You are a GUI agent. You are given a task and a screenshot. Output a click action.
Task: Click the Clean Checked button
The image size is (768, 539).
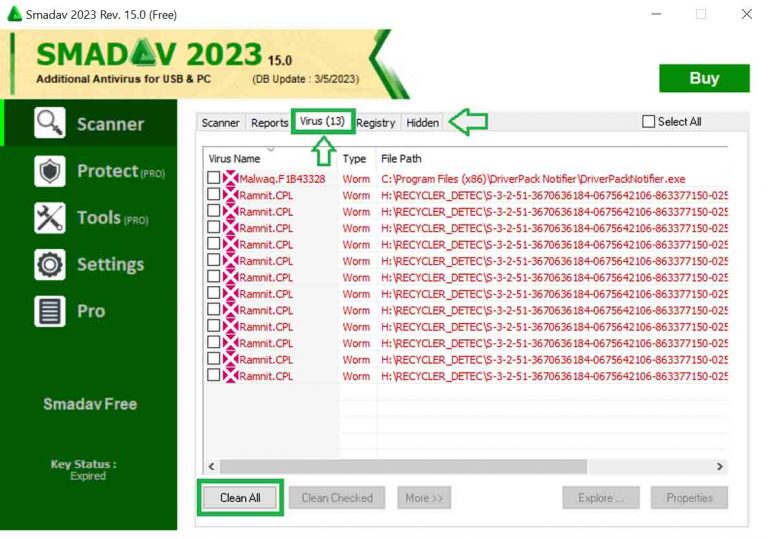[337, 498]
